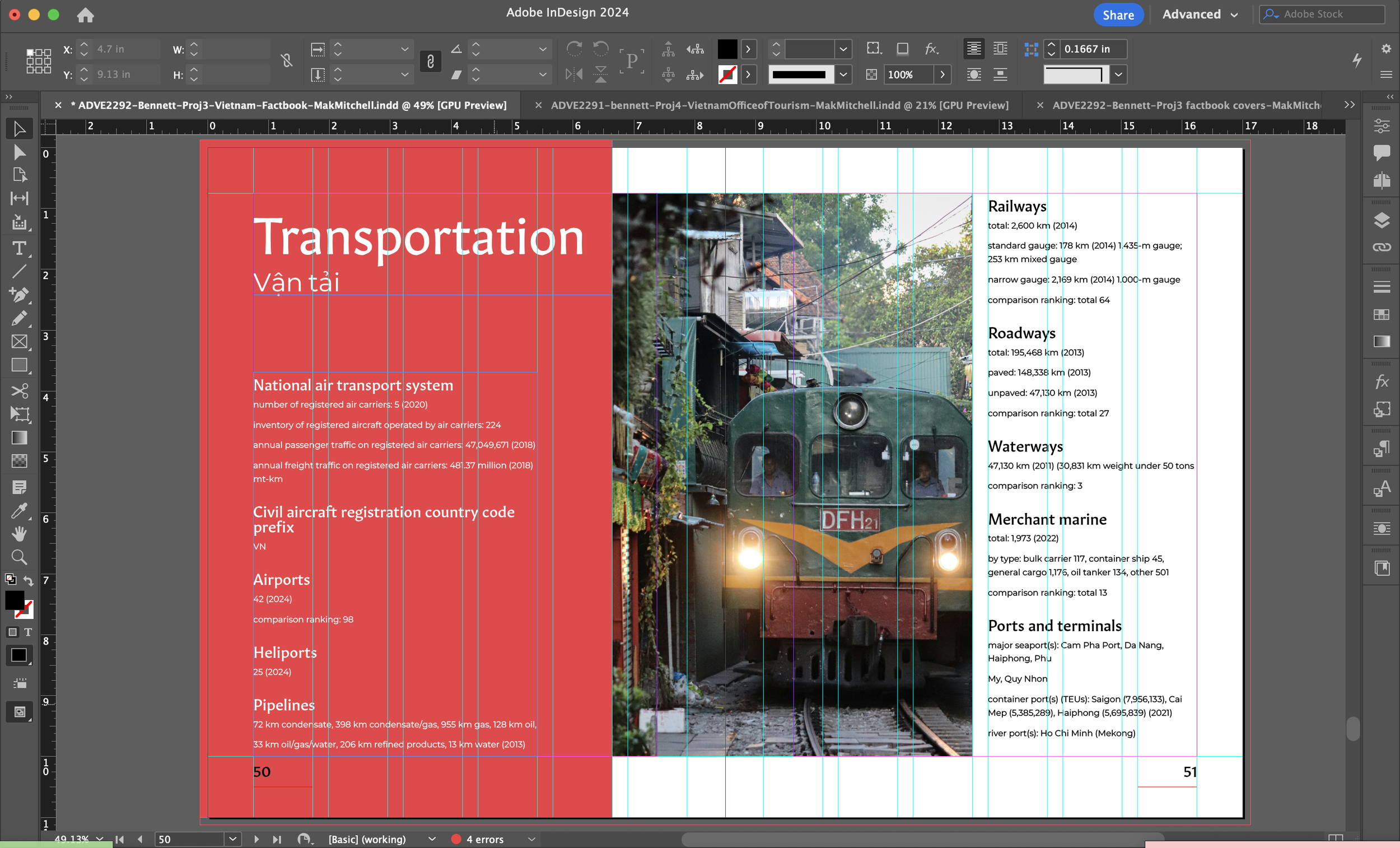Switch to VietnamOfficeofTourism document tab
Image resolution: width=1400 pixels, height=848 pixels.
[x=779, y=105]
